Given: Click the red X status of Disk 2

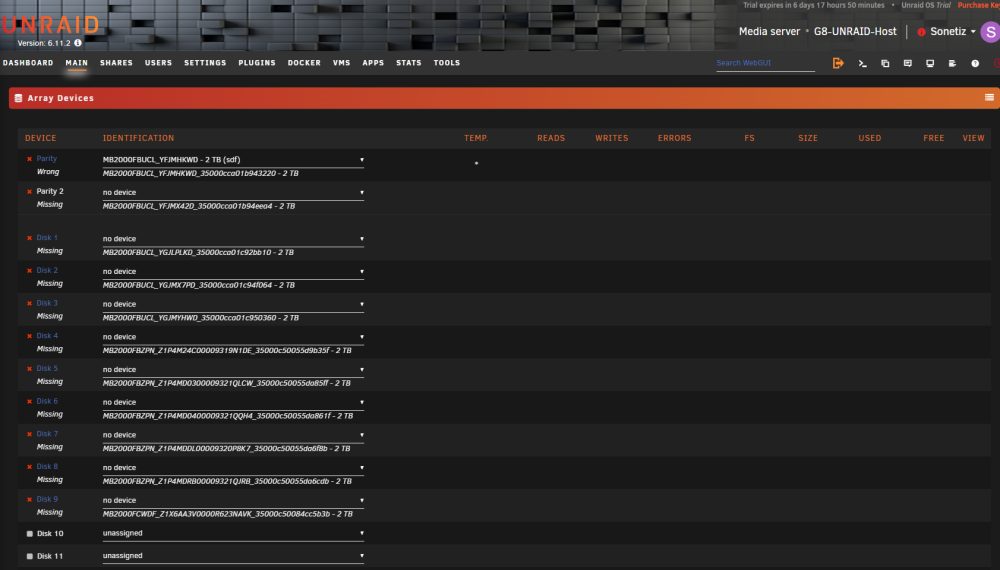Looking at the screenshot, I should coord(29,270).
